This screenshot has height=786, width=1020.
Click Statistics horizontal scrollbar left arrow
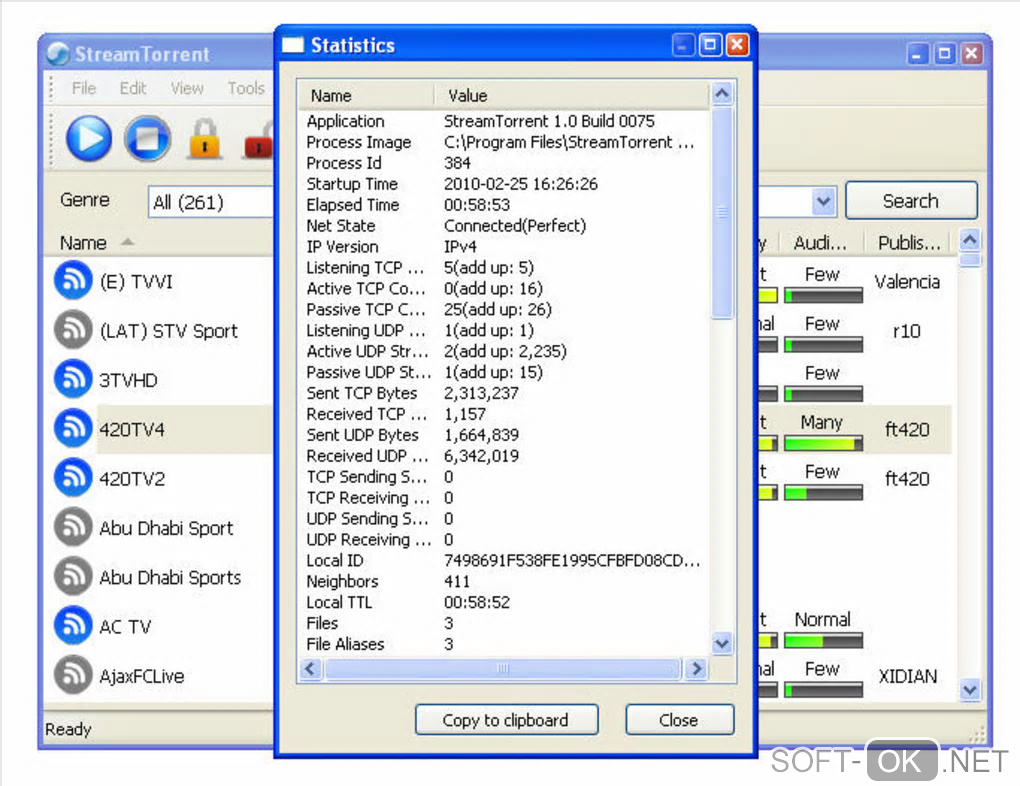(310, 668)
